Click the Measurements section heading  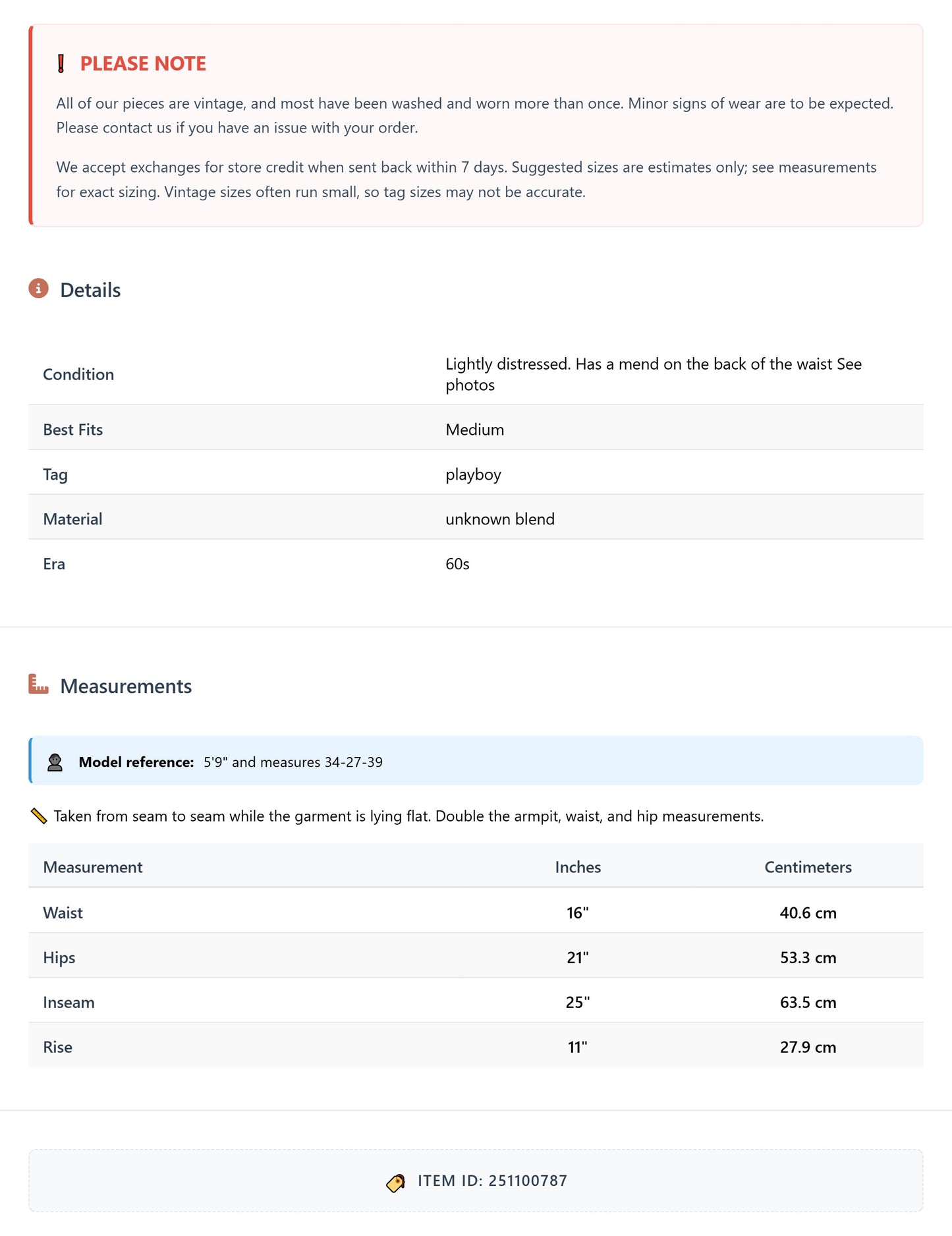pos(126,687)
